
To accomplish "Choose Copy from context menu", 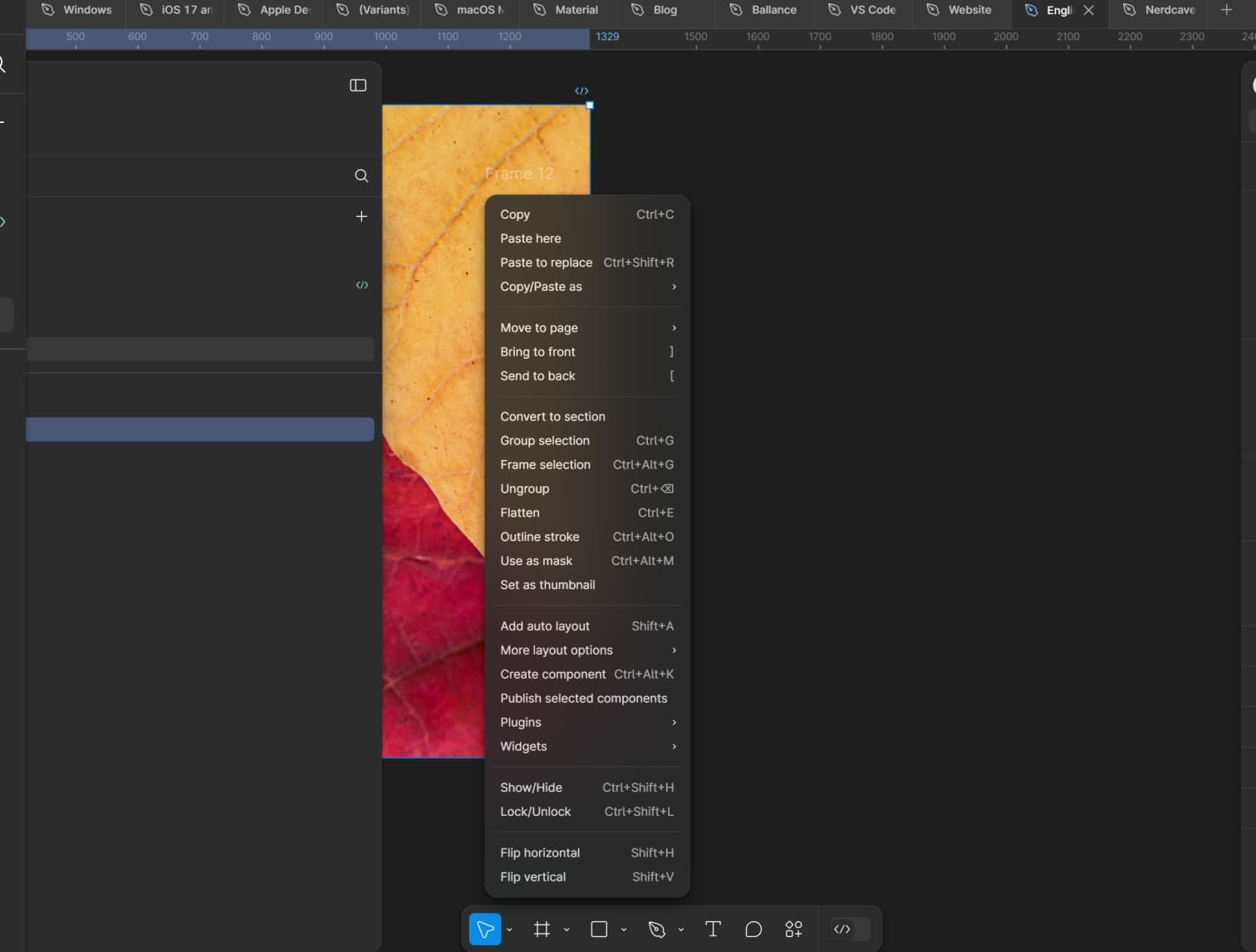I will (x=586, y=214).
